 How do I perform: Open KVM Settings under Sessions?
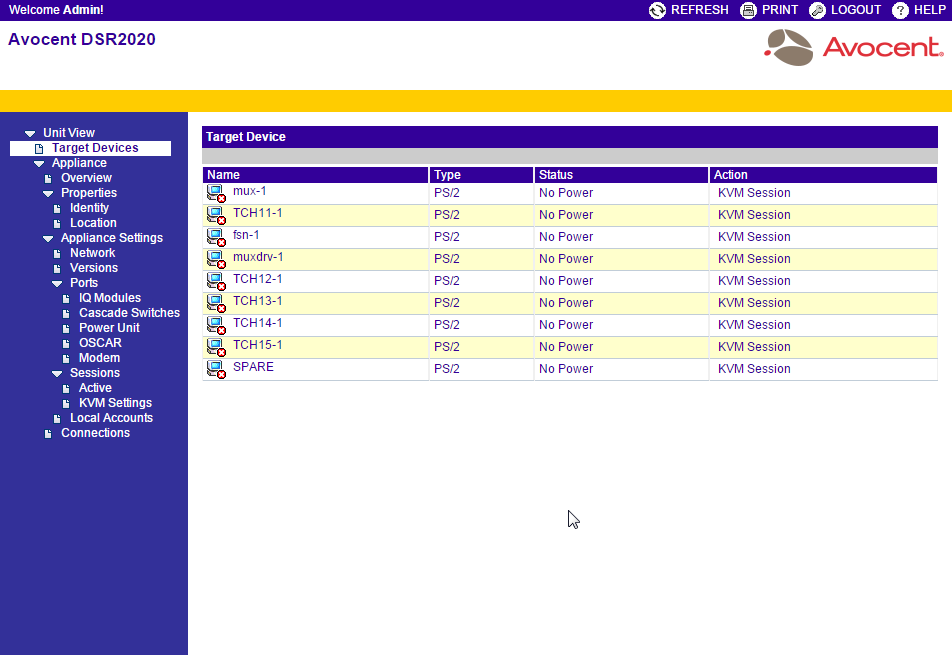(115, 402)
